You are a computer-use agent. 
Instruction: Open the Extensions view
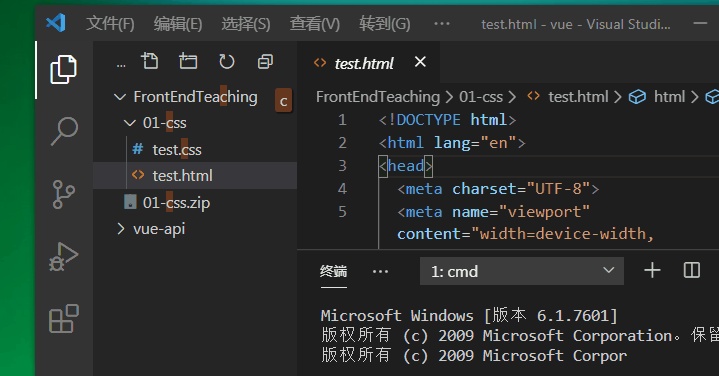point(64,318)
